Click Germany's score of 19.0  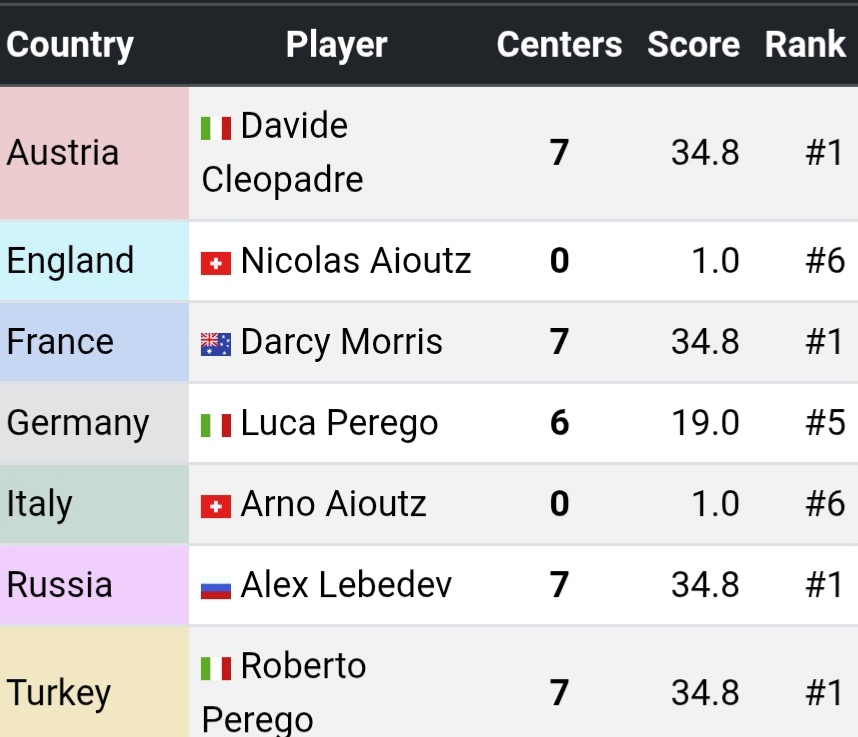pyautogui.click(x=705, y=423)
